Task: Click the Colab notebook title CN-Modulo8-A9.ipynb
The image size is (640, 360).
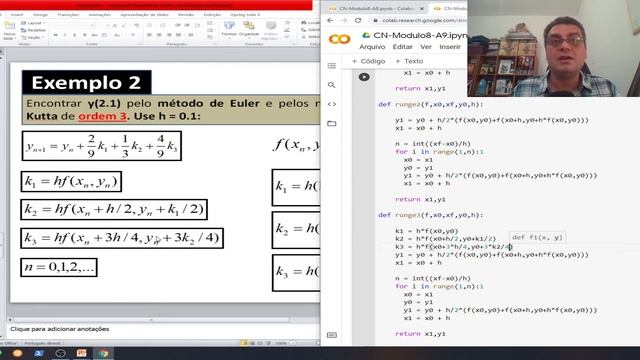Action: coord(420,36)
